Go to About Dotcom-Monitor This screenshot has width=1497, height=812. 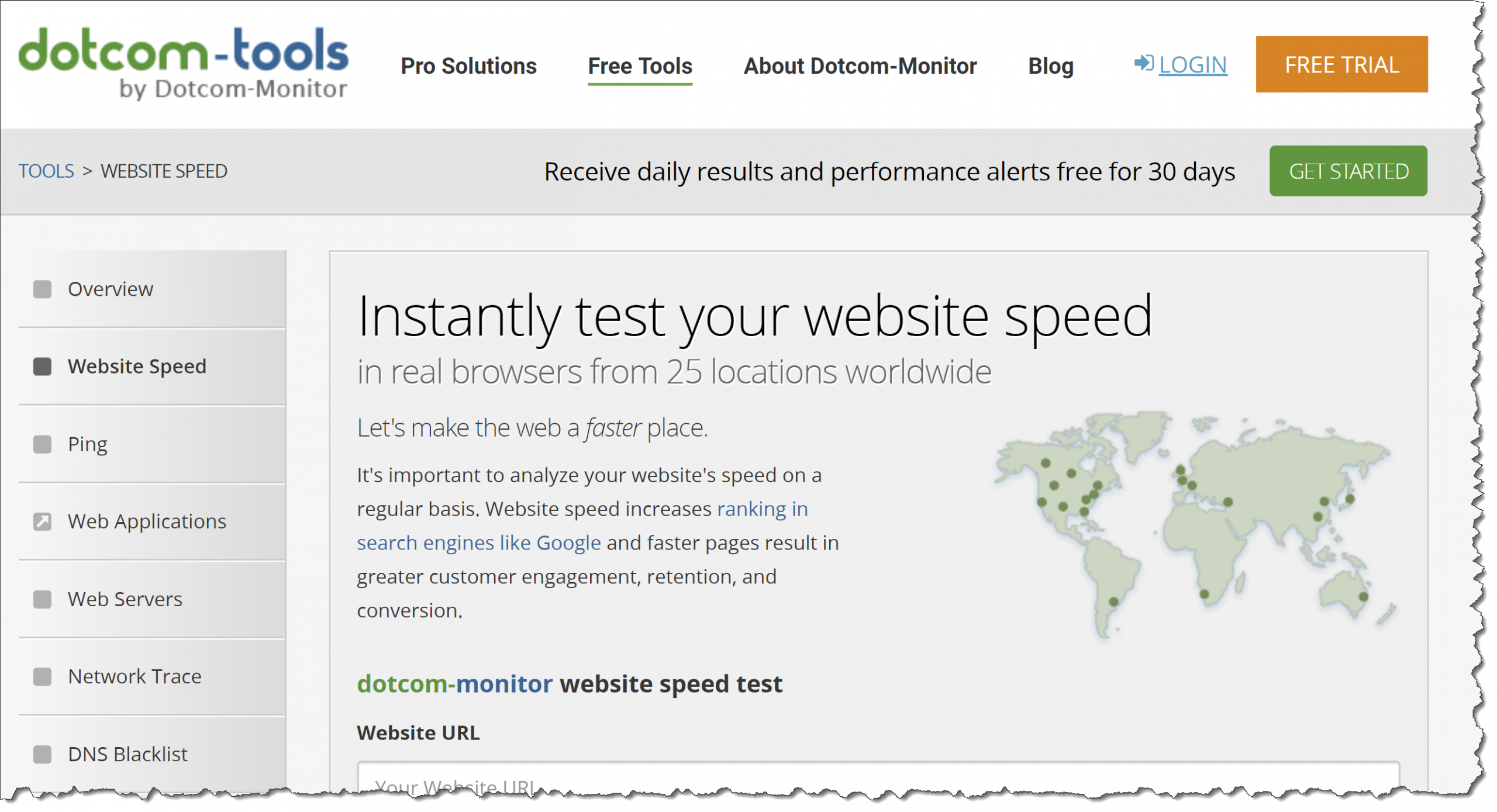point(860,66)
